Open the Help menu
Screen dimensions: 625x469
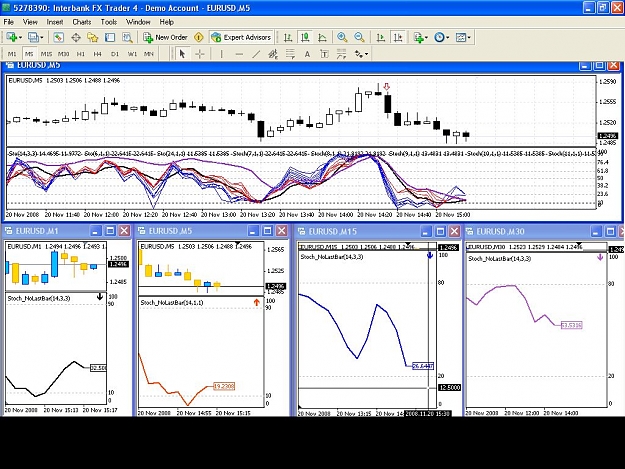tap(167, 22)
